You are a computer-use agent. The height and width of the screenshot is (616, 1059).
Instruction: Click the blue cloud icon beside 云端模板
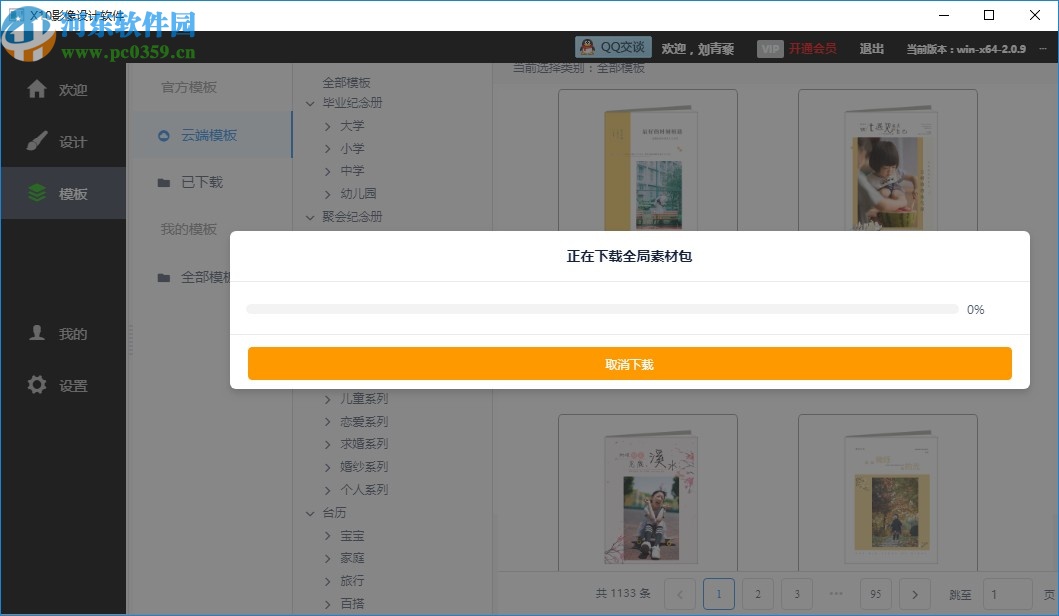pos(164,134)
